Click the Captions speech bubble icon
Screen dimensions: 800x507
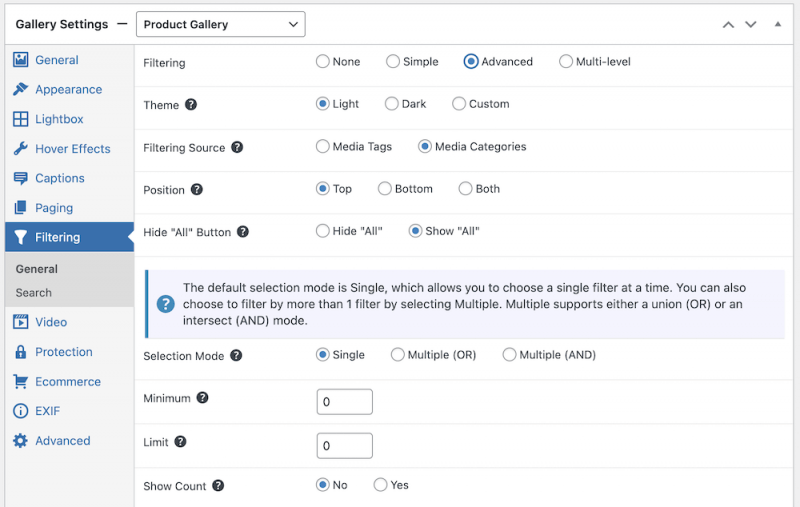[20, 178]
